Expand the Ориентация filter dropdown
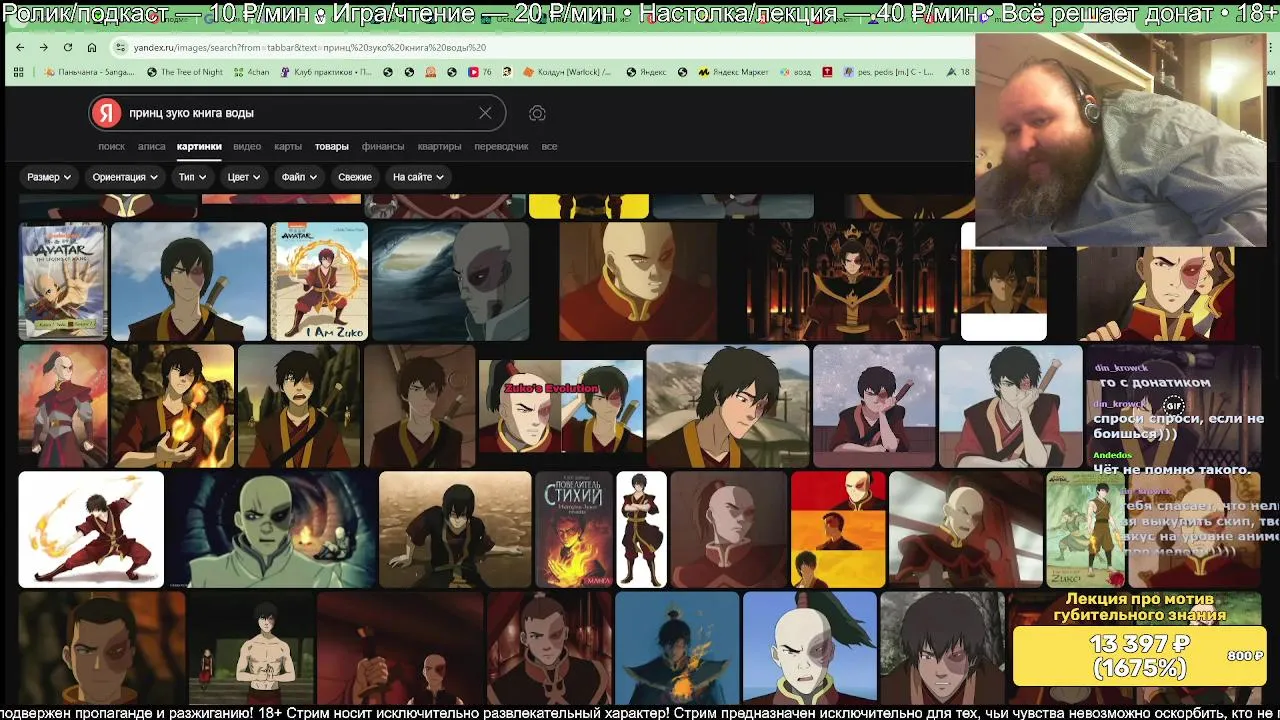This screenshot has height=720, width=1280. point(125,177)
